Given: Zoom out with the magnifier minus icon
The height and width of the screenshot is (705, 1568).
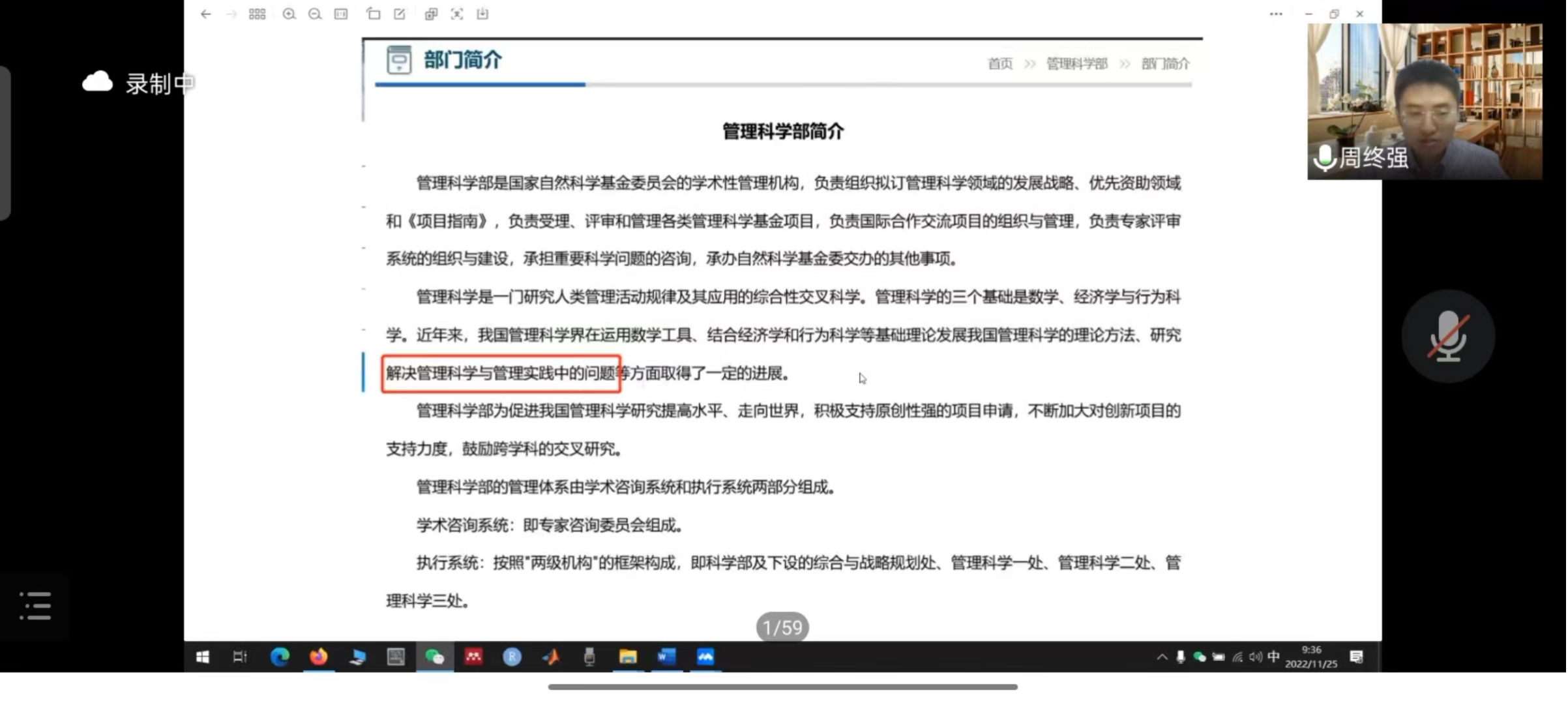Looking at the screenshot, I should [315, 14].
